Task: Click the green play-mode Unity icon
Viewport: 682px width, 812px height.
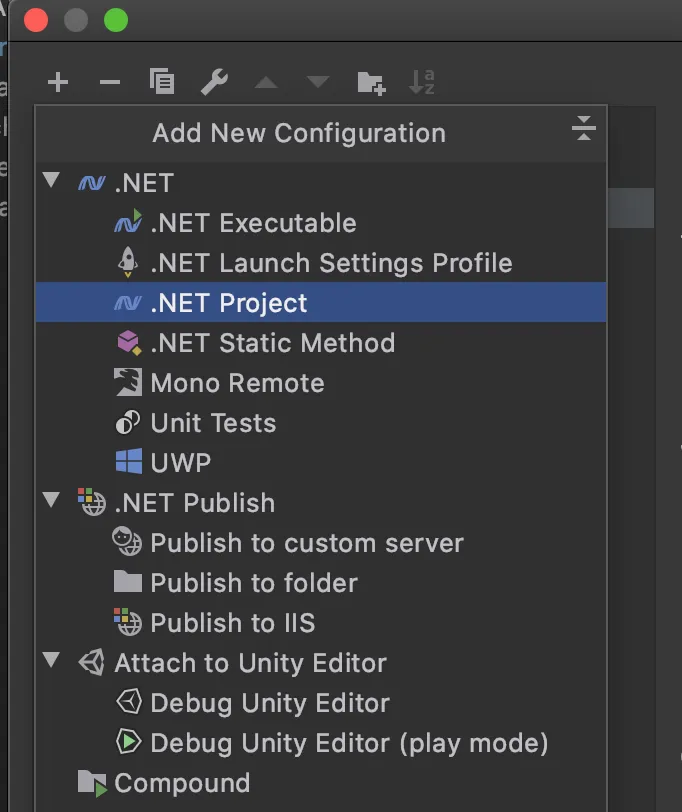Action: coord(128,742)
